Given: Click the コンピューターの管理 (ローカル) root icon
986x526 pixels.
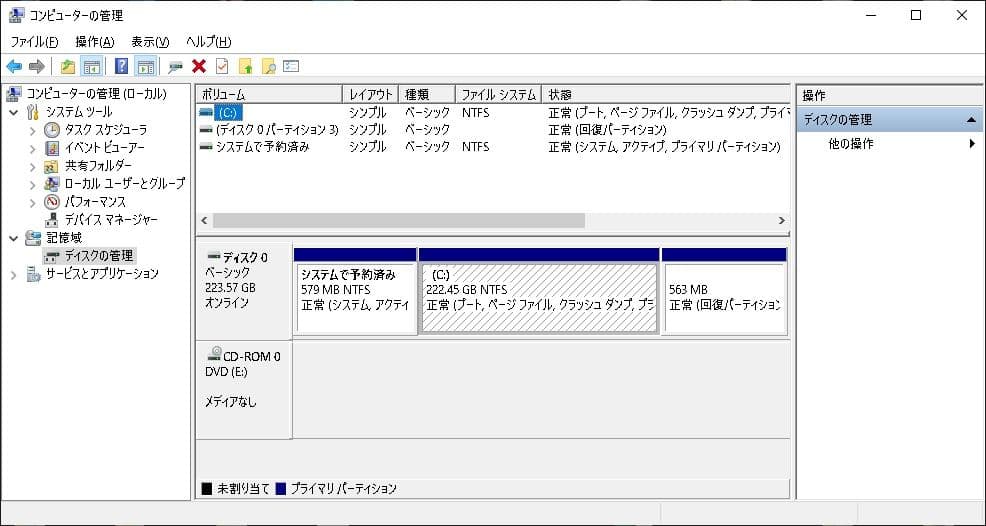Looking at the screenshot, I should coord(13,94).
